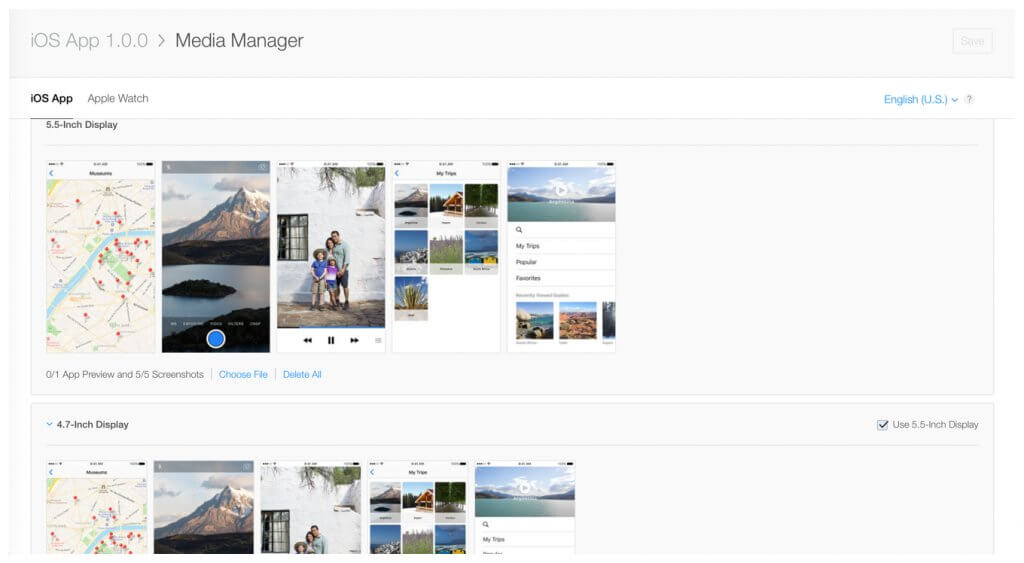Screen dimensions: 1024x563
Task: Click the blue shutter button in camera screenshot
Action: point(216,338)
